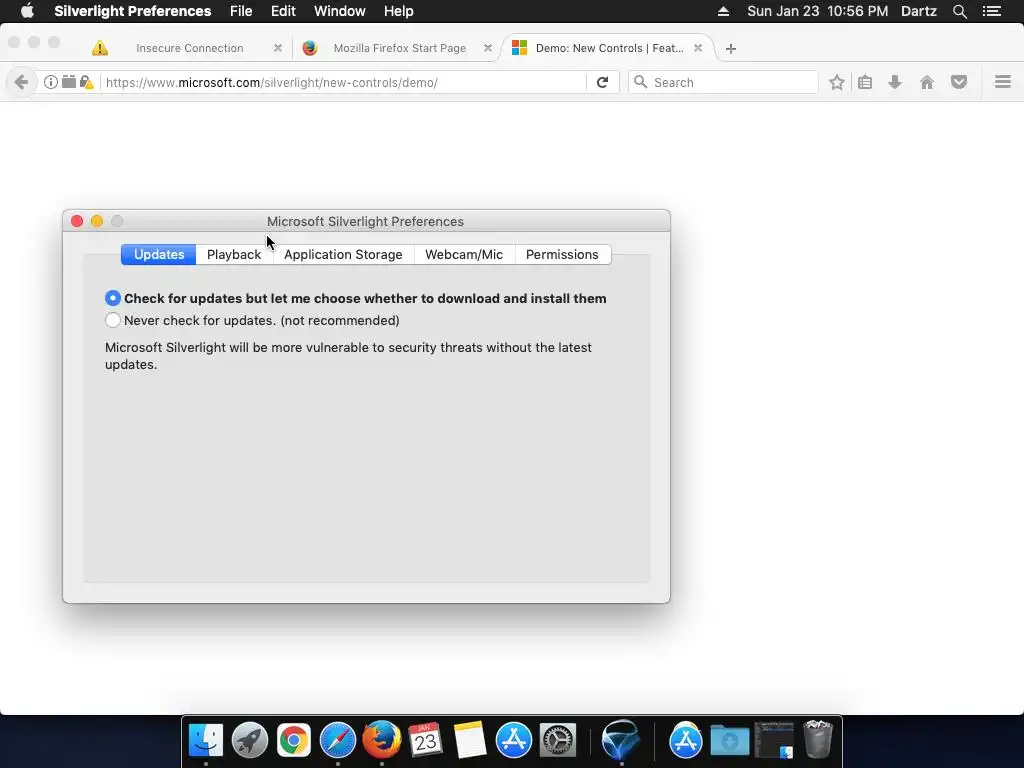Image resolution: width=1024 pixels, height=768 pixels.
Task: Go to Firefox home page icon
Action: click(927, 82)
